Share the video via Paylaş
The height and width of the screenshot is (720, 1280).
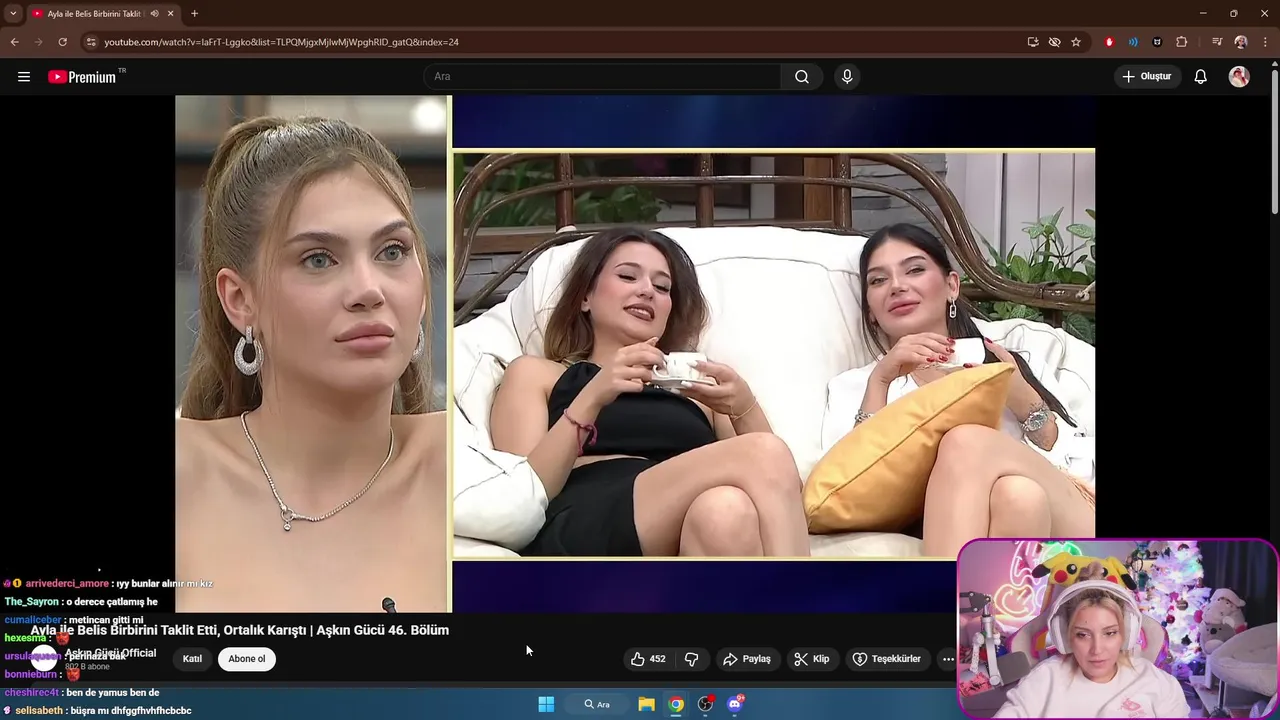pyautogui.click(x=747, y=659)
